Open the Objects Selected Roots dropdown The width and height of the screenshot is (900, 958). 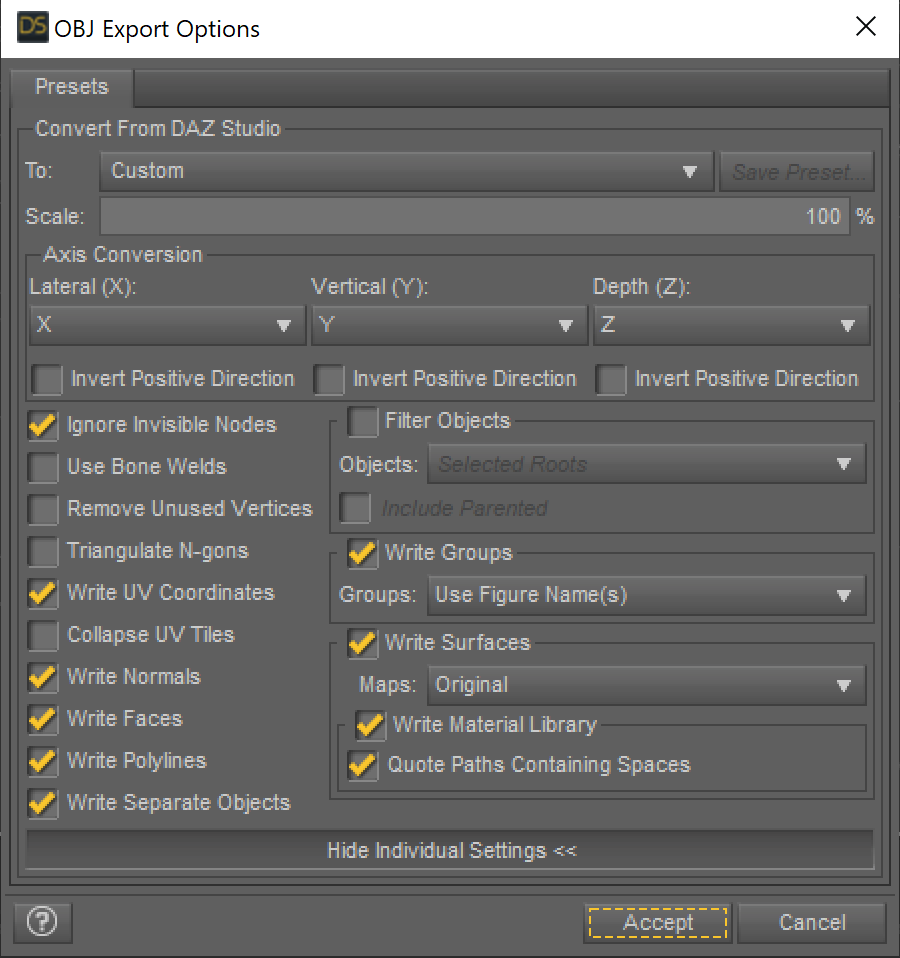pos(646,464)
